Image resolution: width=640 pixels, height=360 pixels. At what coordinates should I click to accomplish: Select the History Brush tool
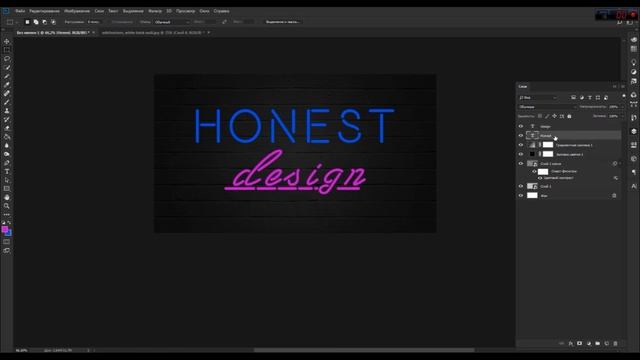click(x=7, y=120)
